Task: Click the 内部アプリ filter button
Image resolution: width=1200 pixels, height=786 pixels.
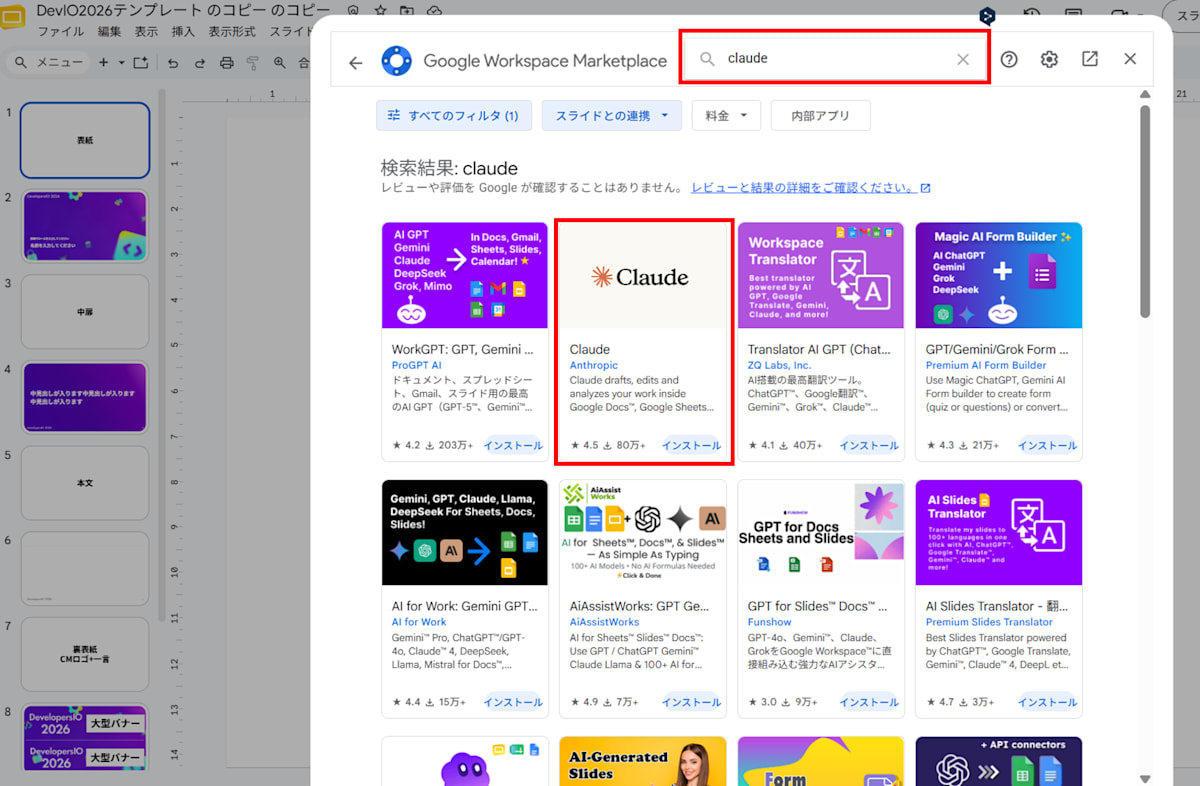Action: click(x=820, y=115)
